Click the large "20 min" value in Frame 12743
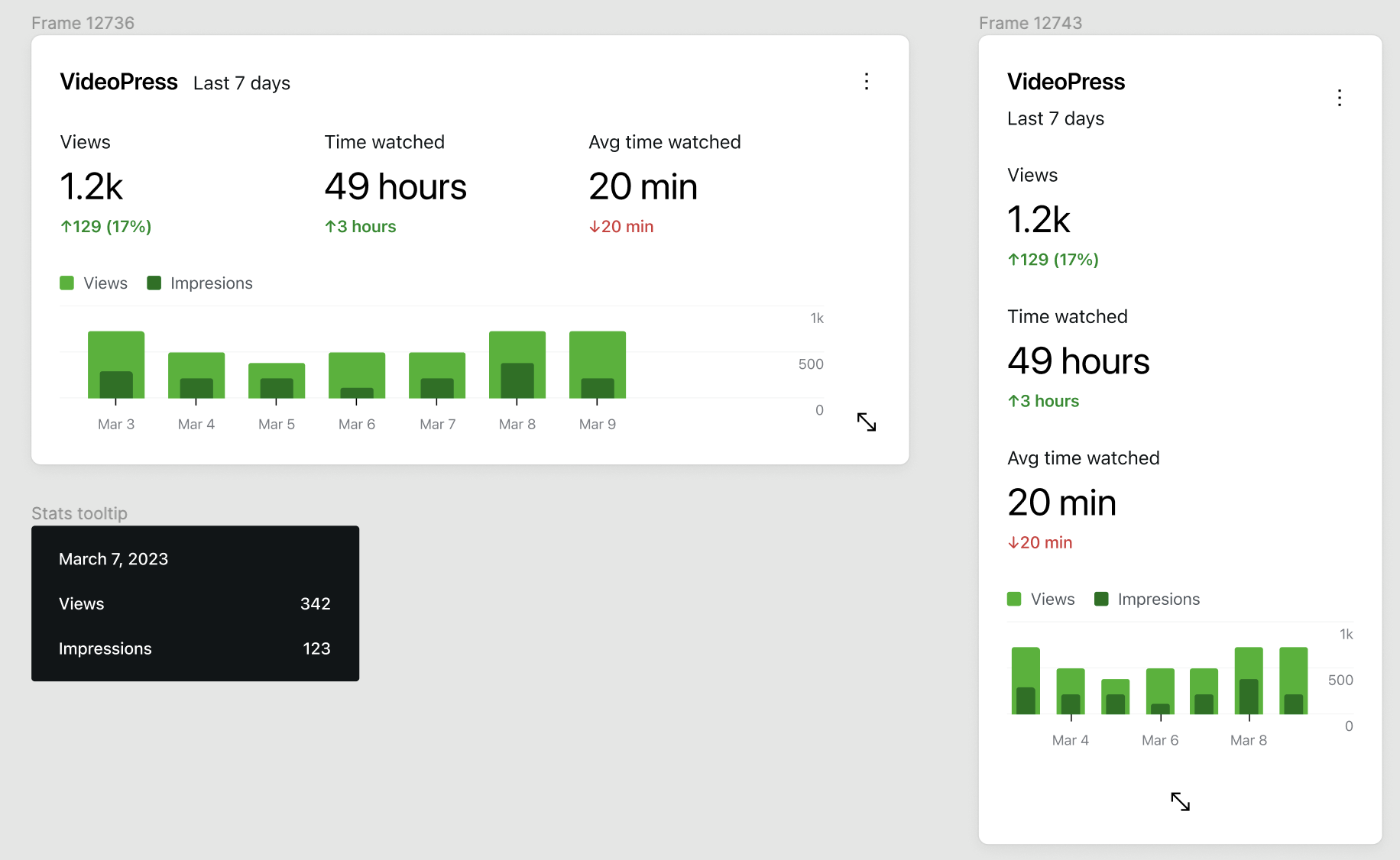 [1062, 503]
